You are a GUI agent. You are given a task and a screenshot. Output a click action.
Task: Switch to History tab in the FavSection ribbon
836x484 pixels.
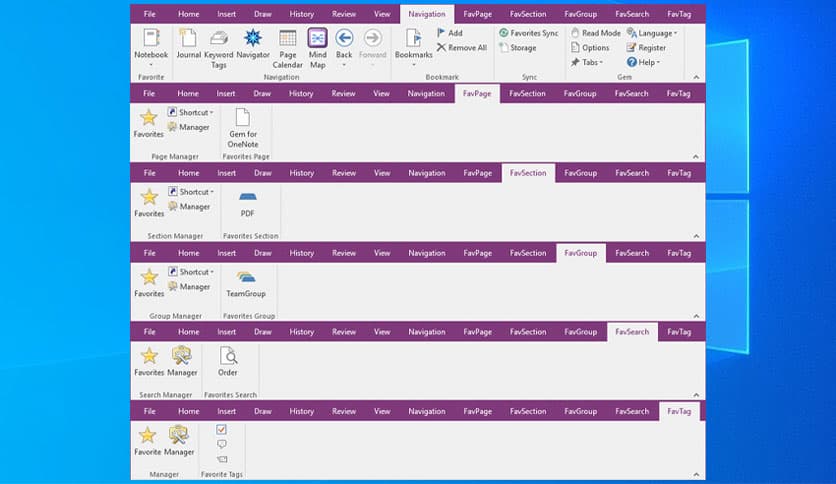coord(302,173)
